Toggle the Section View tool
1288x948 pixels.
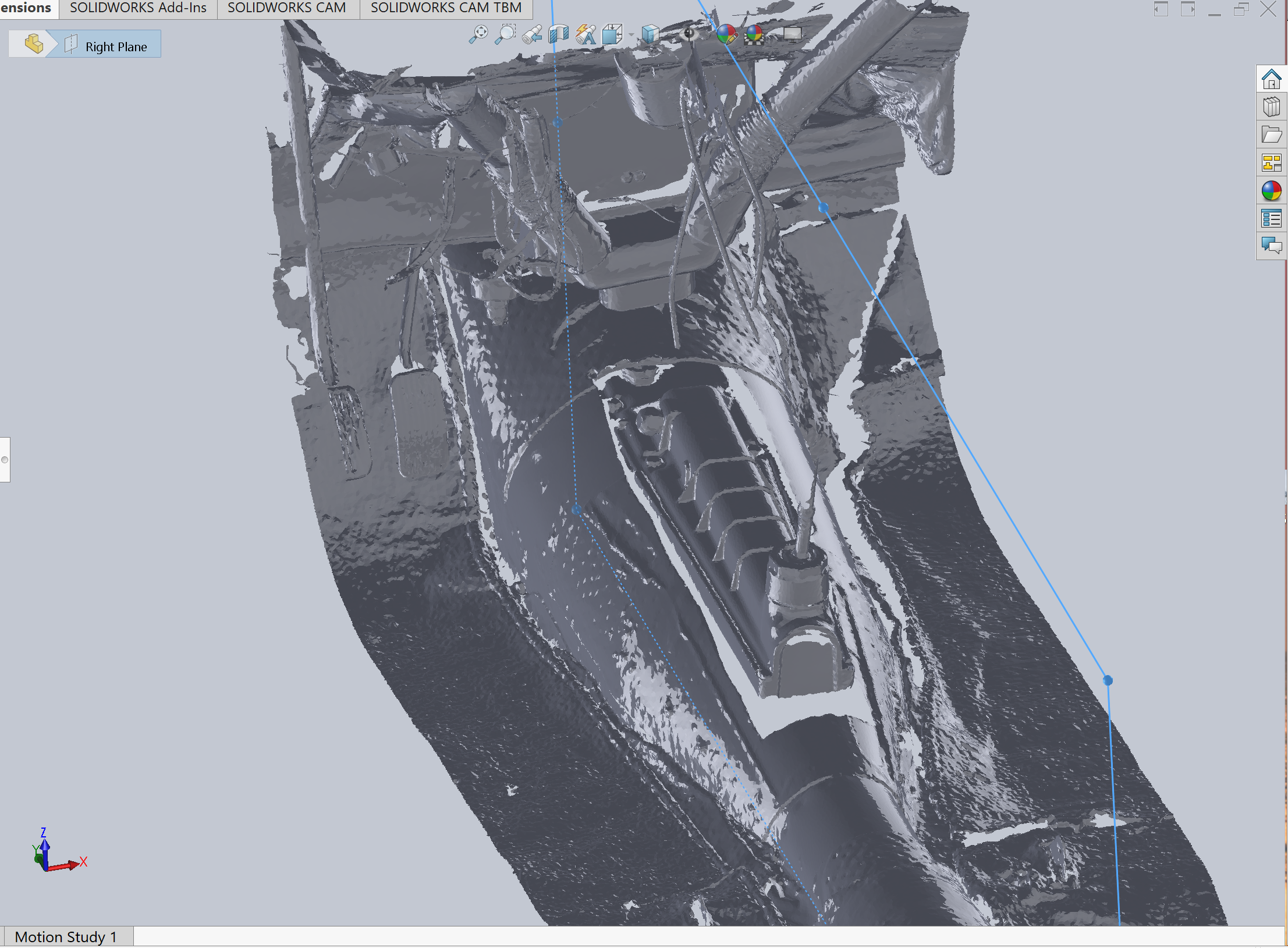click(559, 34)
